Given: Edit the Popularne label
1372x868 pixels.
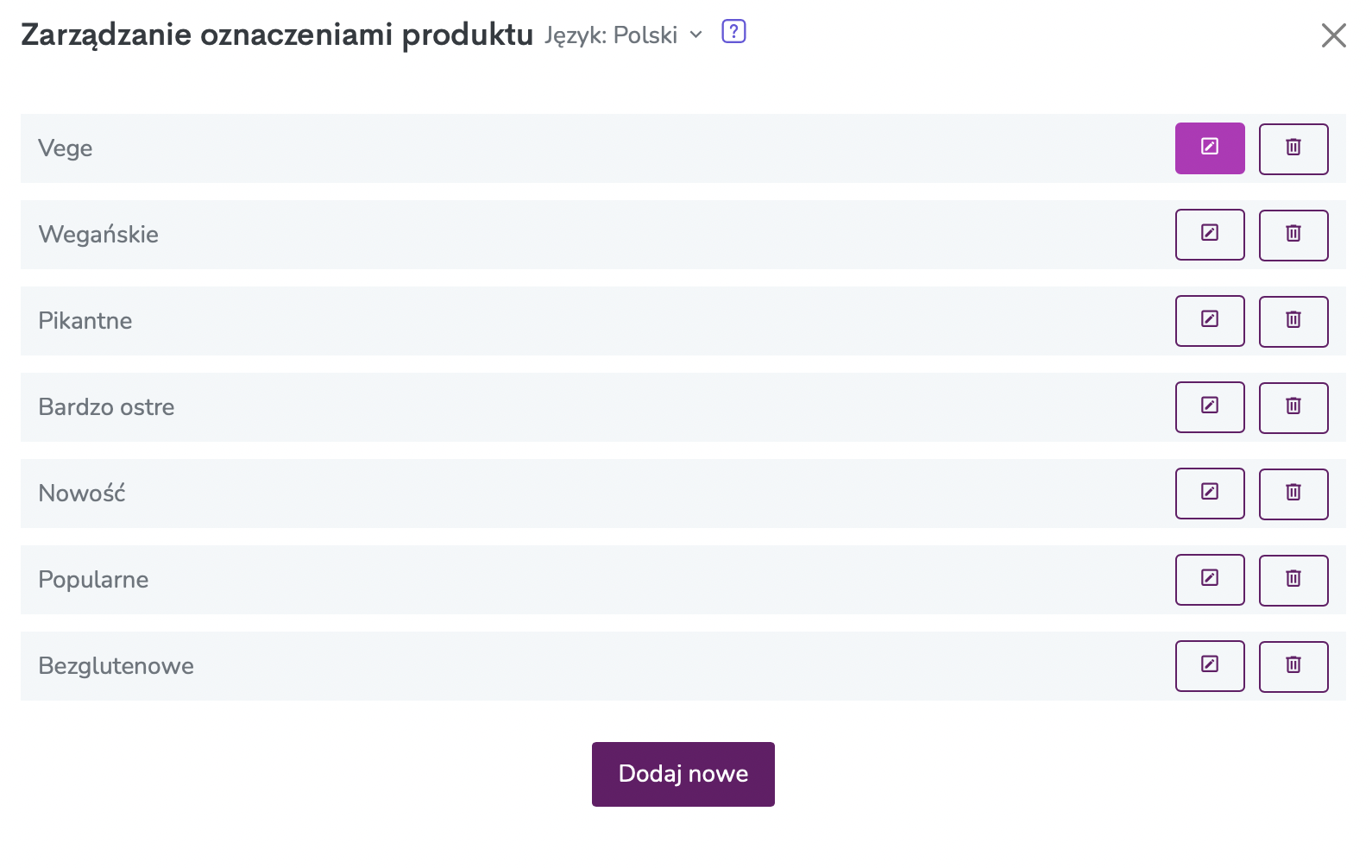Looking at the screenshot, I should (x=1210, y=580).
